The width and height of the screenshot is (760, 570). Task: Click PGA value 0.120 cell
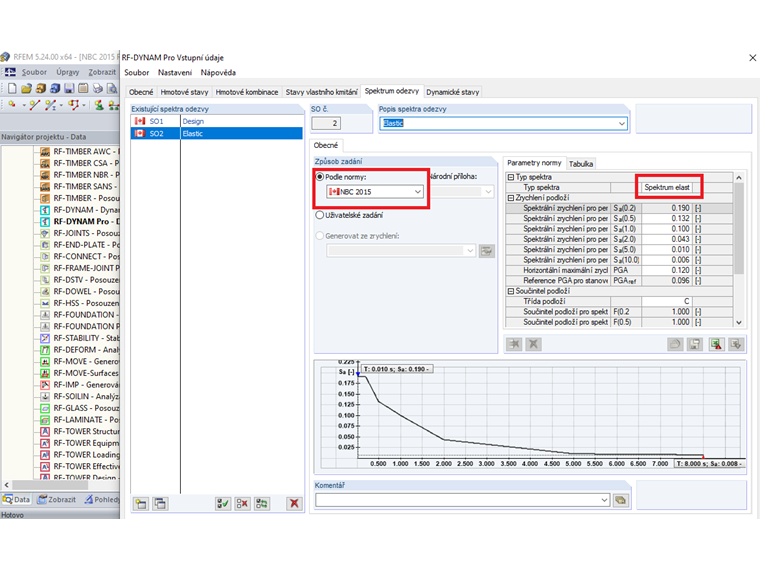[665, 270]
